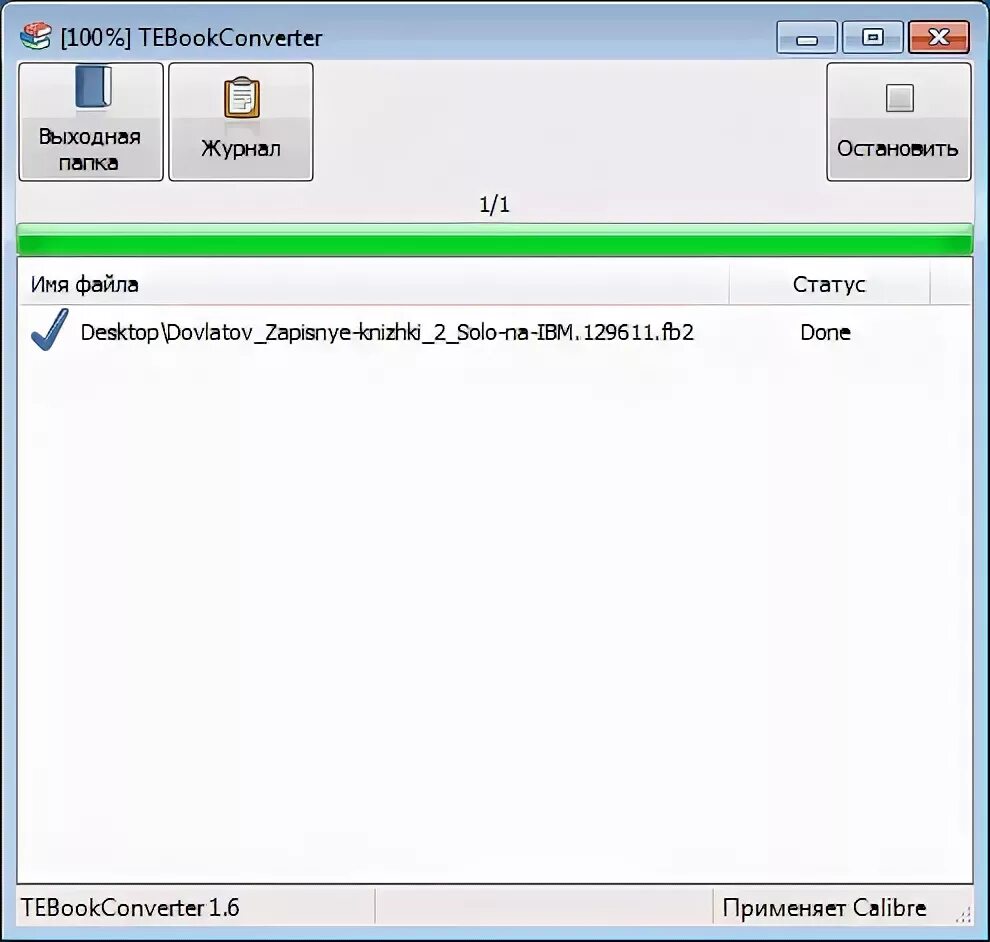The width and height of the screenshot is (990, 942).
Task: Click the clipboard icon above Журнал
Action: point(241,97)
